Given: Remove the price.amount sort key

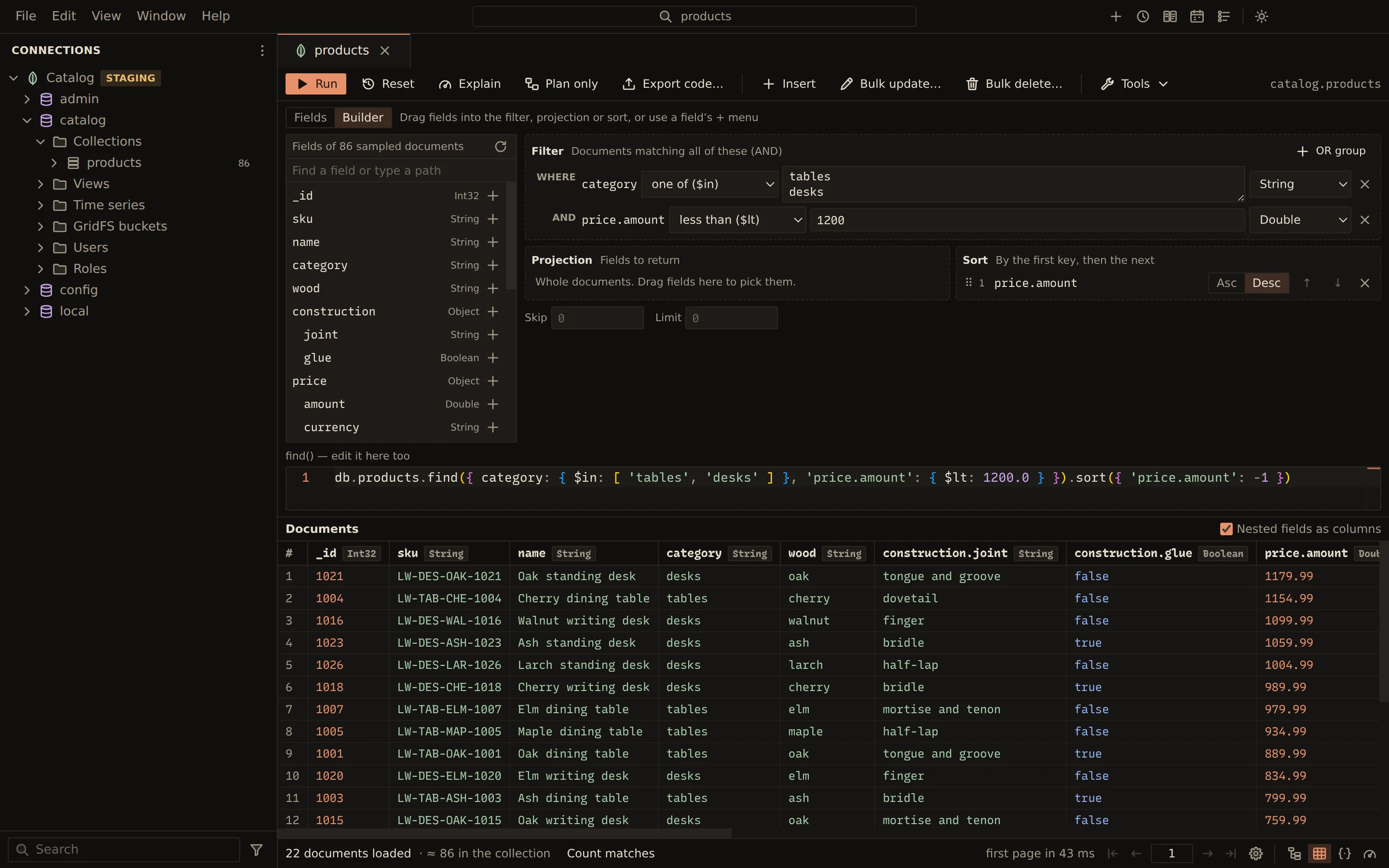Looking at the screenshot, I should (1365, 283).
